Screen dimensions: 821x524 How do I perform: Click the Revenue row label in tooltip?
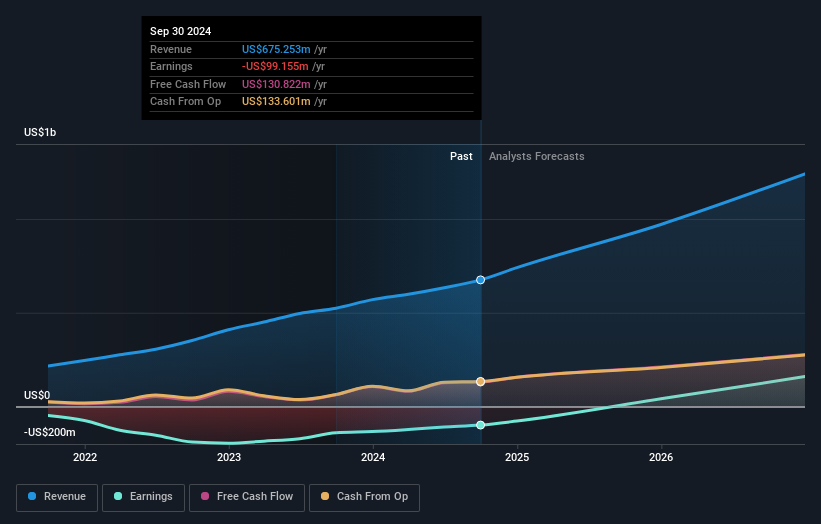tap(171, 49)
